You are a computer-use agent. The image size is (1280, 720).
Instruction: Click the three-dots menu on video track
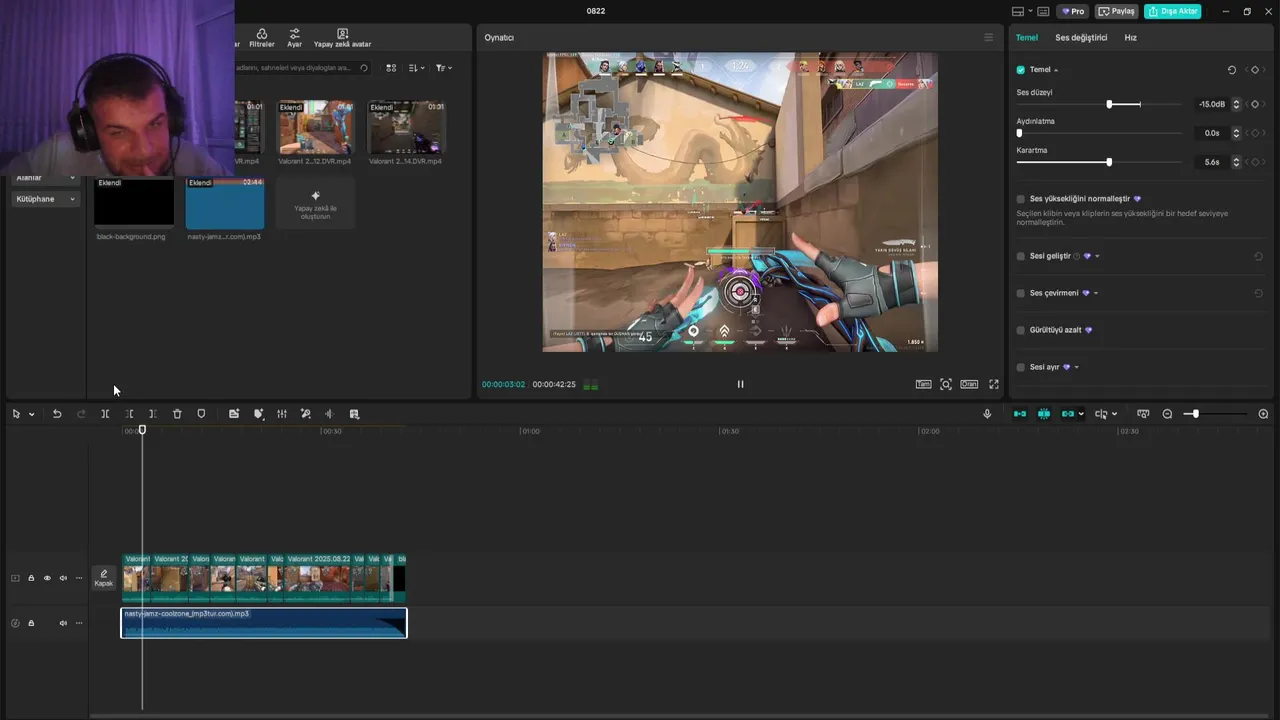coord(79,578)
